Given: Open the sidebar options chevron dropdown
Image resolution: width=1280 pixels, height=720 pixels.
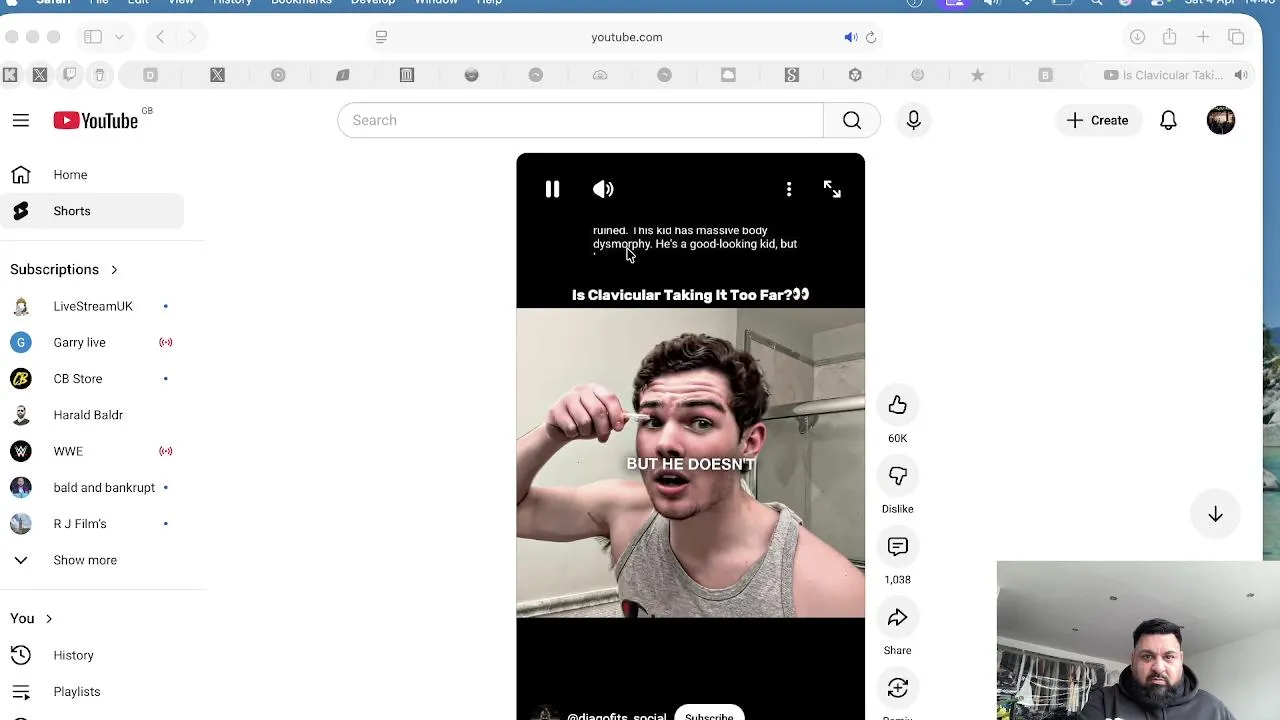Looking at the screenshot, I should (119, 37).
